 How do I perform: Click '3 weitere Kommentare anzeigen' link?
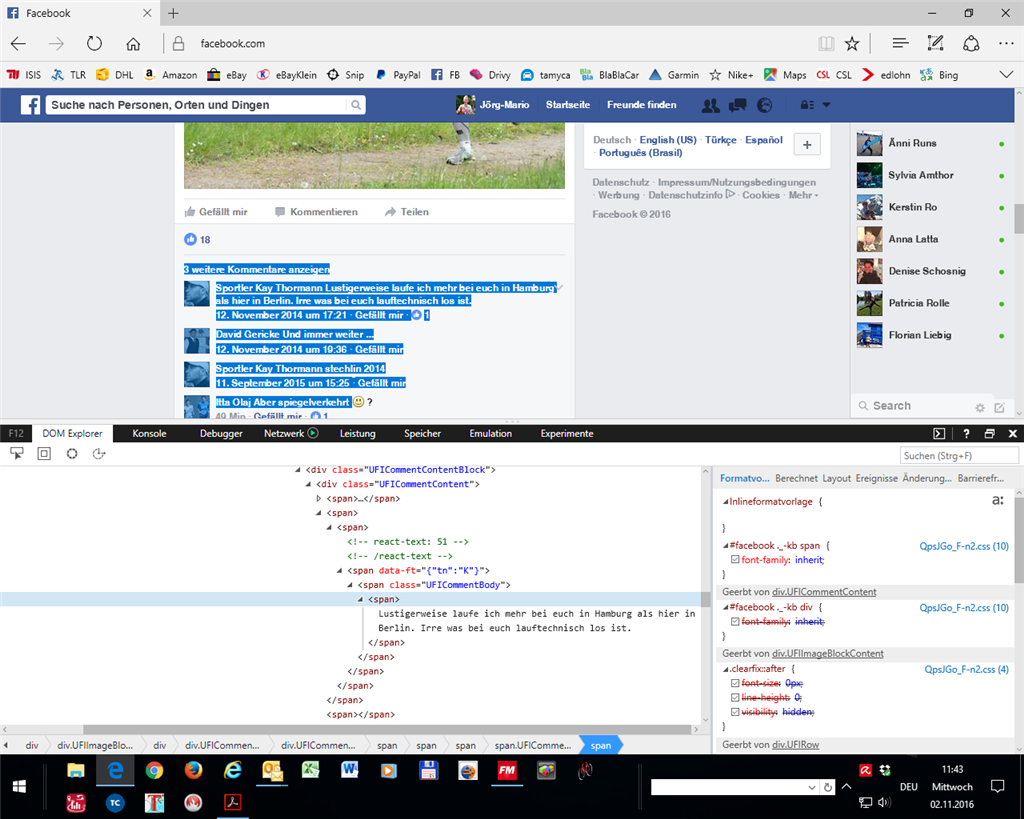pos(257,269)
